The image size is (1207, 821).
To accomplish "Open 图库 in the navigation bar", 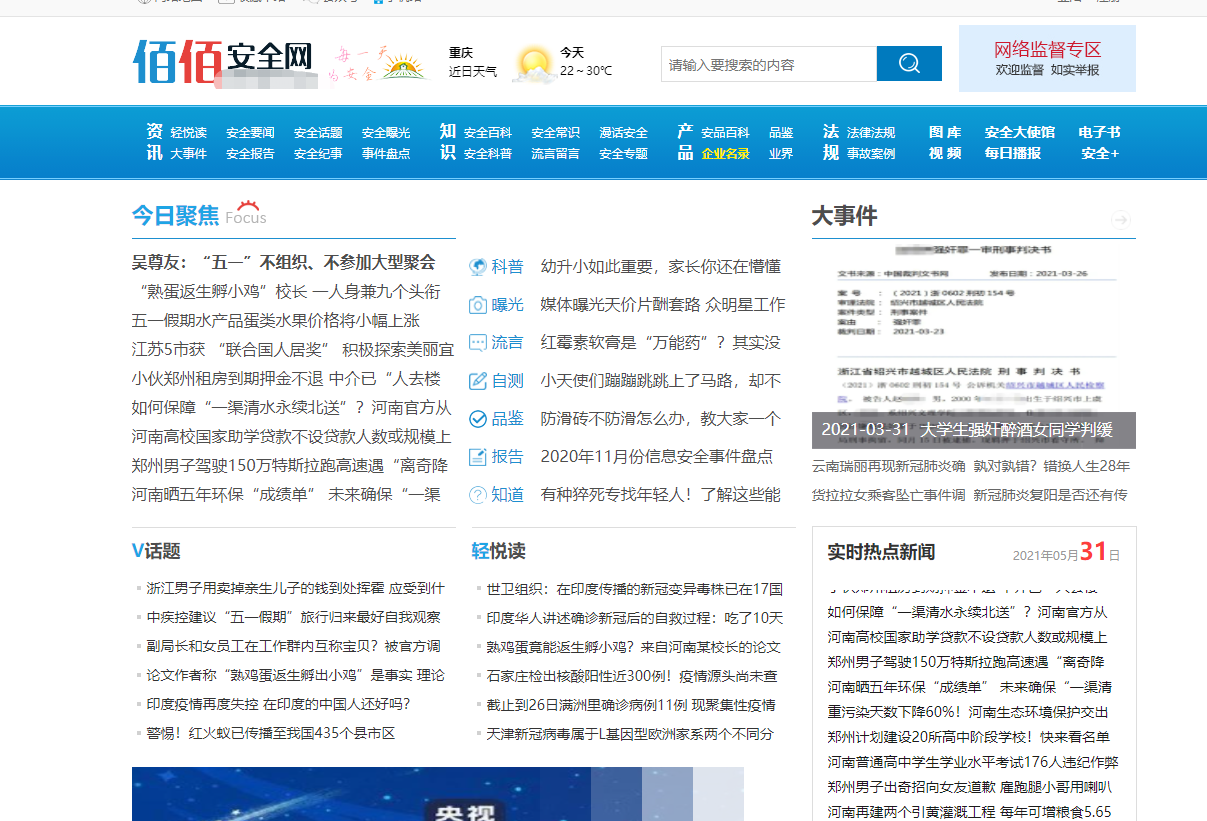I will click(945, 132).
